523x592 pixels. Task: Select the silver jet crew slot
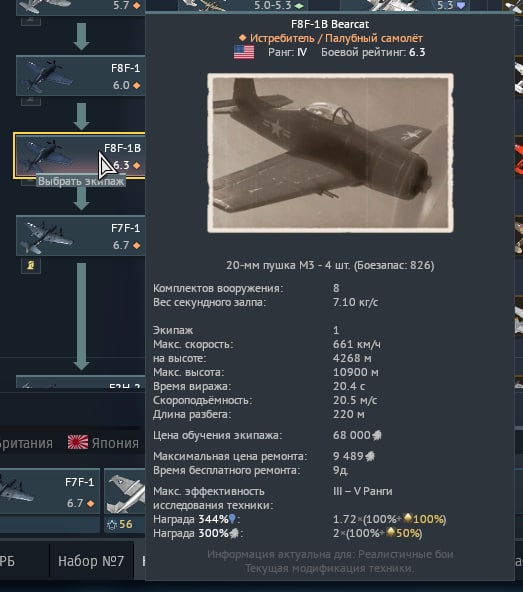pyautogui.click(x=125, y=493)
